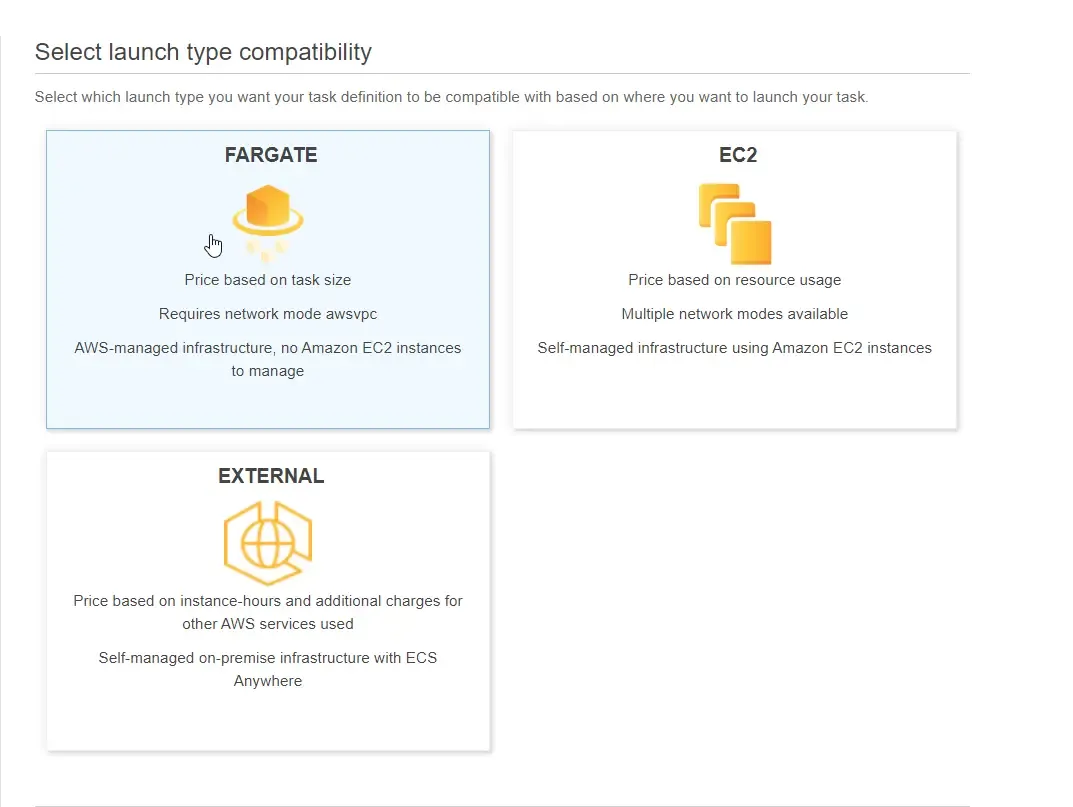Click 'Price based on resource usage' text
This screenshot has width=1073, height=807.
pos(734,280)
